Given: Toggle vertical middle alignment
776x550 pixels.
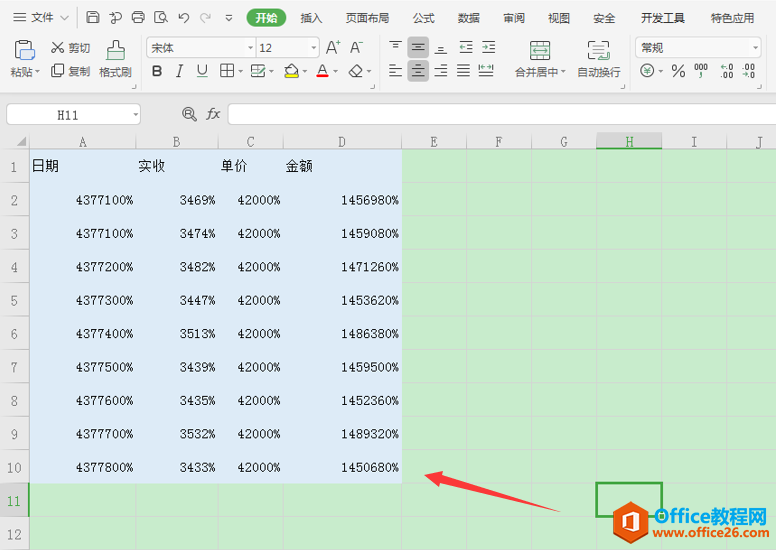Looking at the screenshot, I should 418,48.
